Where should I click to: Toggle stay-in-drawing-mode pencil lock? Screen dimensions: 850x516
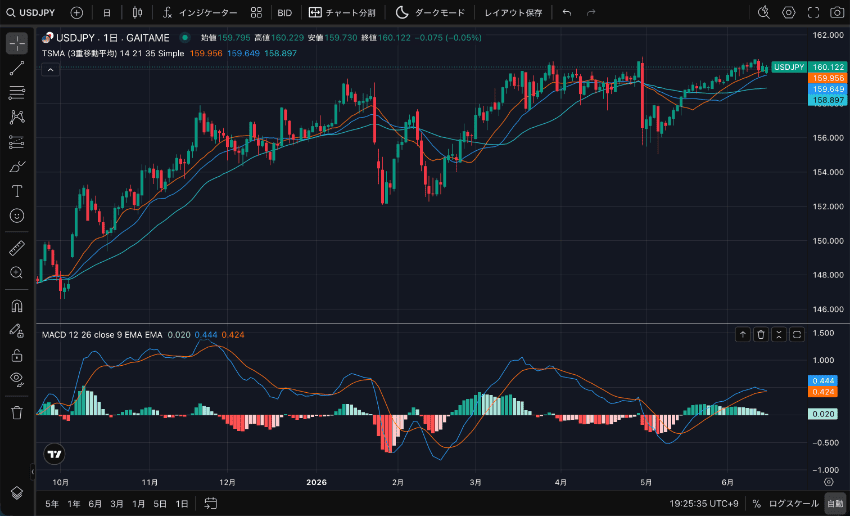(17, 331)
